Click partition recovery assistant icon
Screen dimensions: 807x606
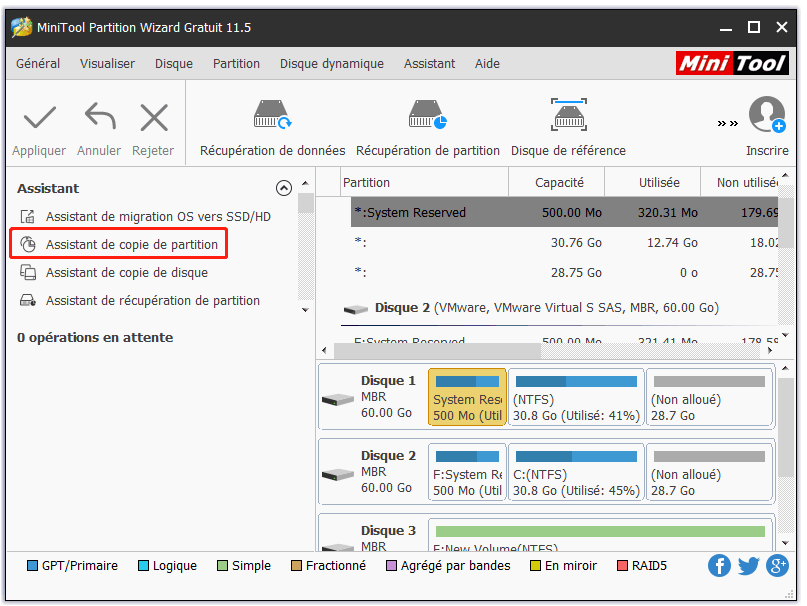28,300
